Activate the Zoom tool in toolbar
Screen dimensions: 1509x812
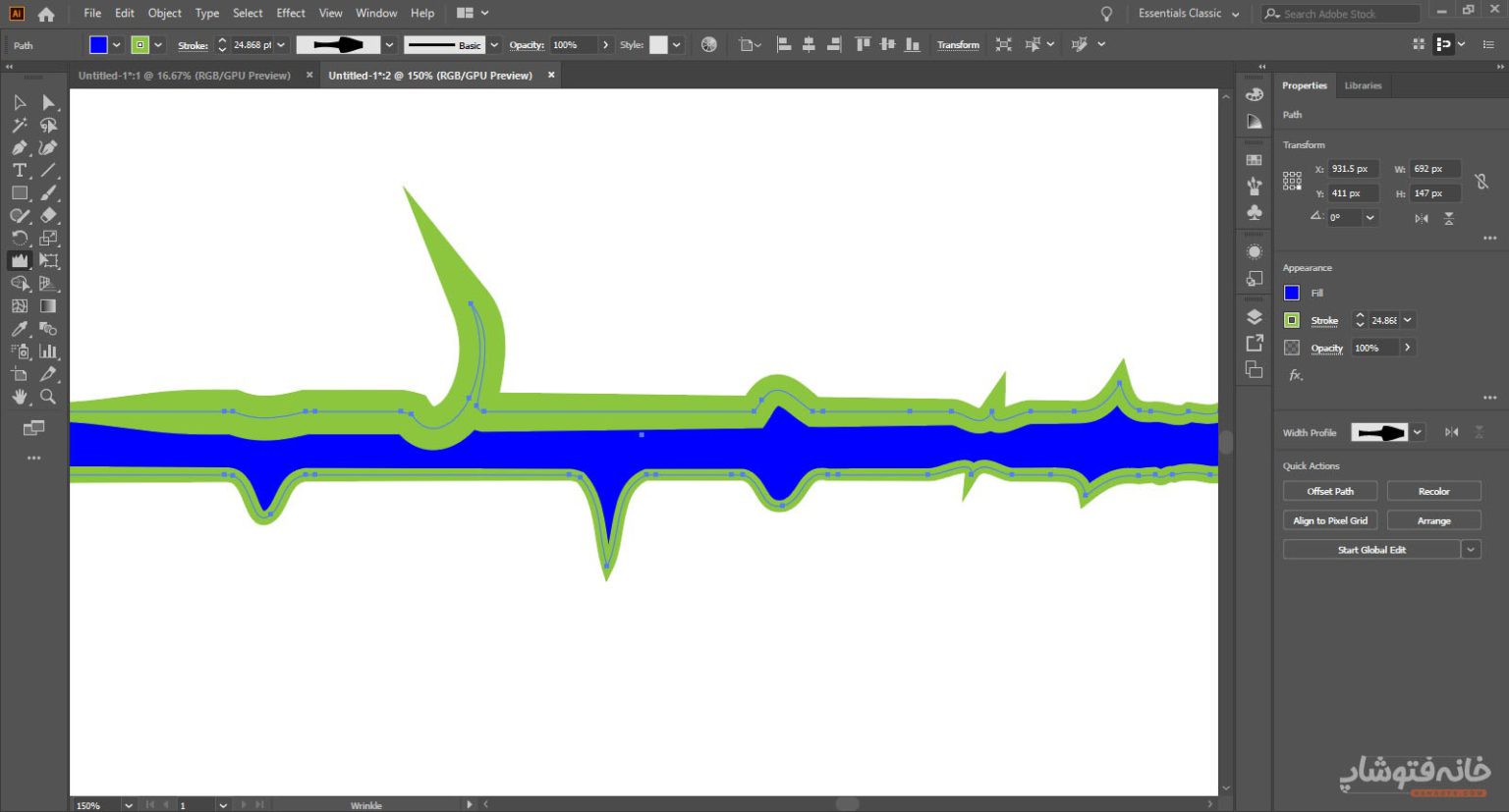click(47, 397)
